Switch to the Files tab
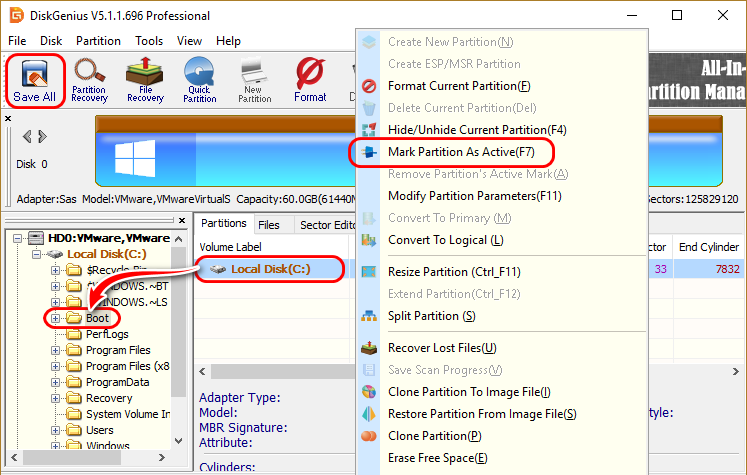The height and width of the screenshot is (475, 747). click(x=269, y=225)
